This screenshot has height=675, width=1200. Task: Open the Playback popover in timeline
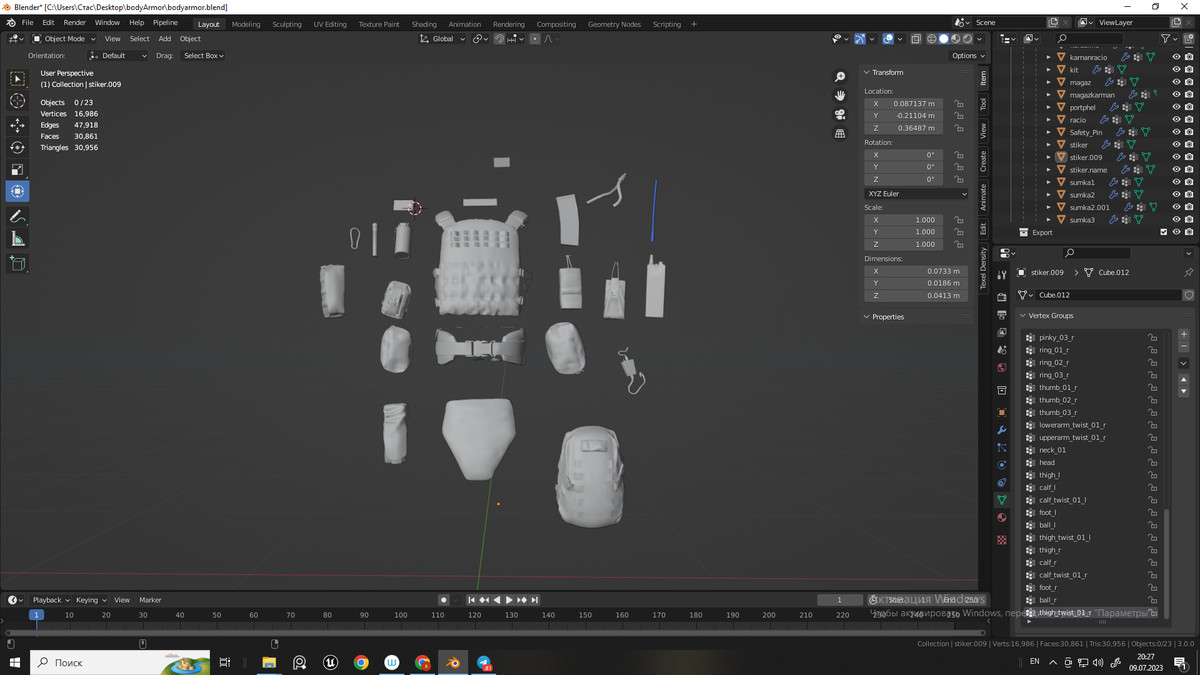(50, 600)
